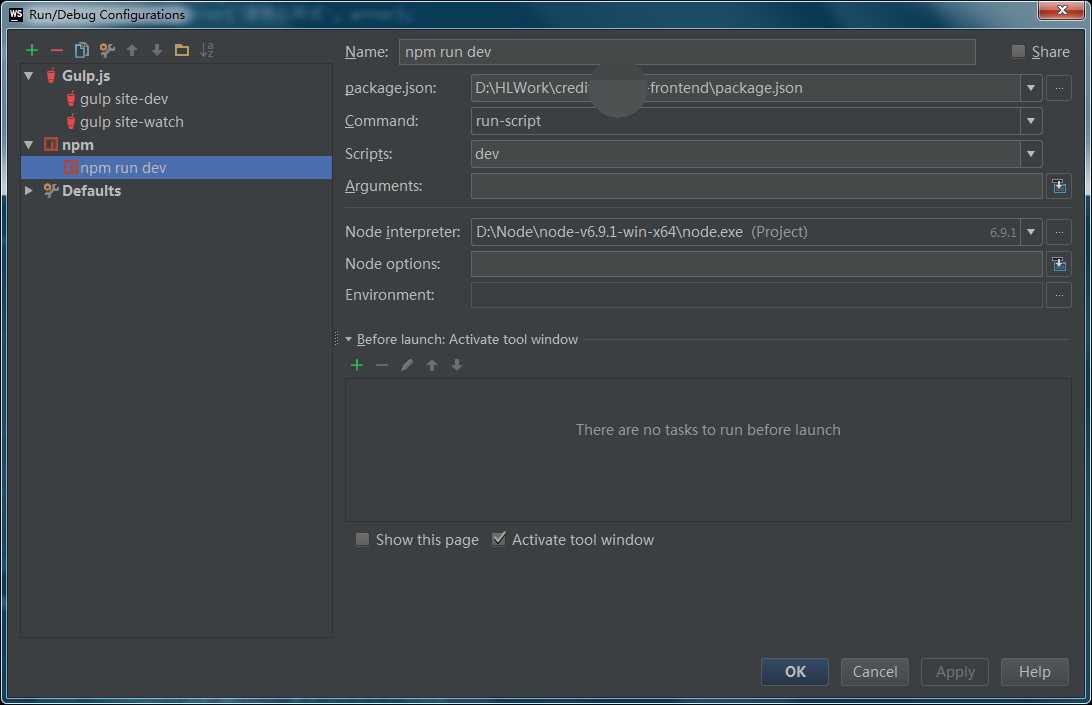Image resolution: width=1092 pixels, height=705 pixels.
Task: Expand the Arguments field editor
Action: 1059,186
